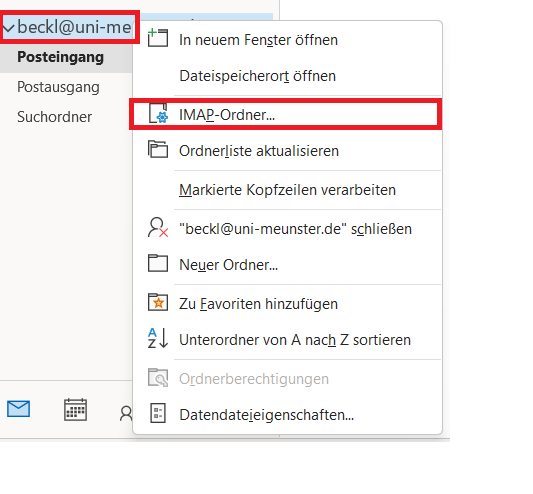Click the folder list refresh icon
533x494 pixels.
pos(158,149)
